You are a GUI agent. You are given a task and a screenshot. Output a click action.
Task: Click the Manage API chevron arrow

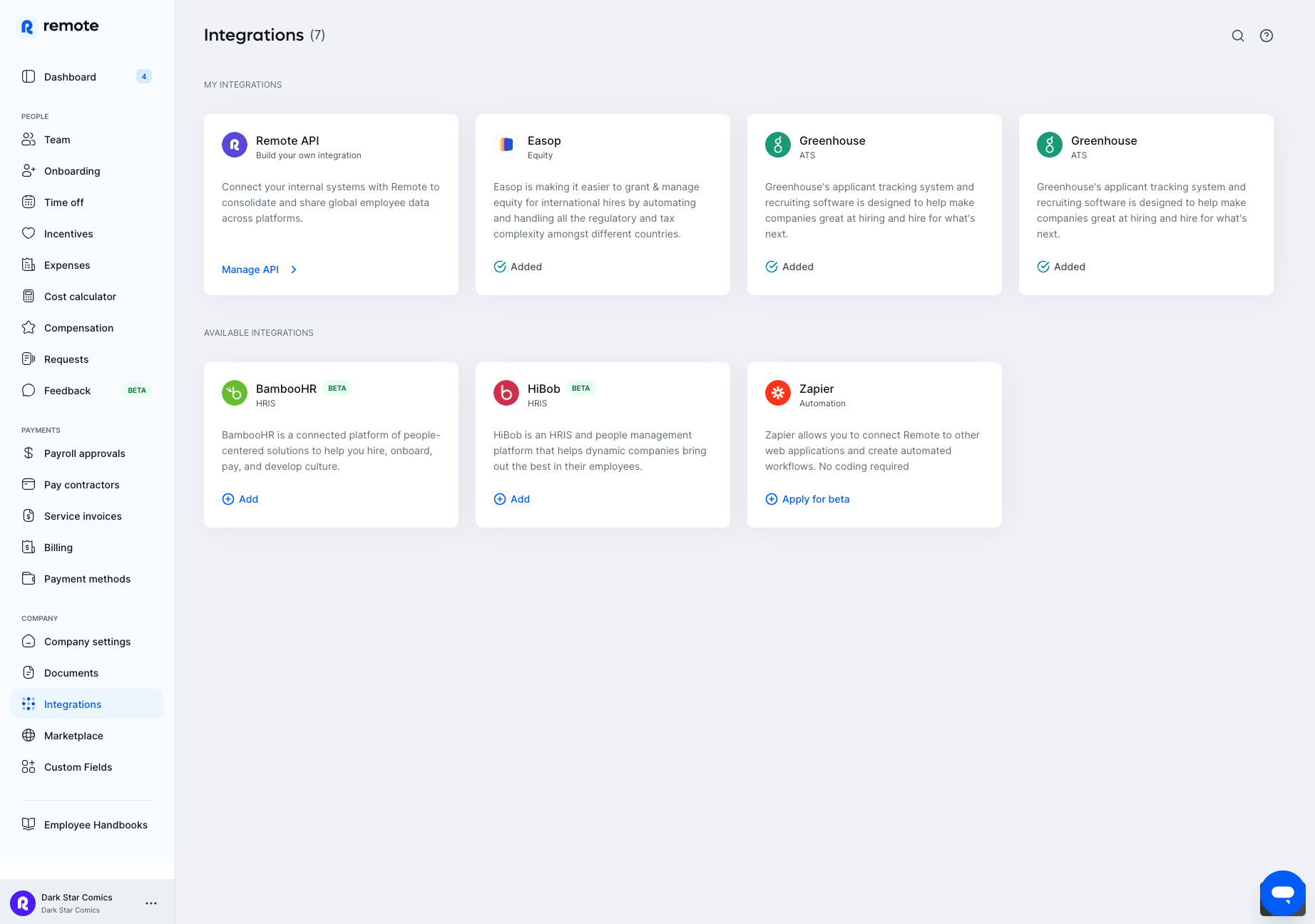click(x=294, y=269)
